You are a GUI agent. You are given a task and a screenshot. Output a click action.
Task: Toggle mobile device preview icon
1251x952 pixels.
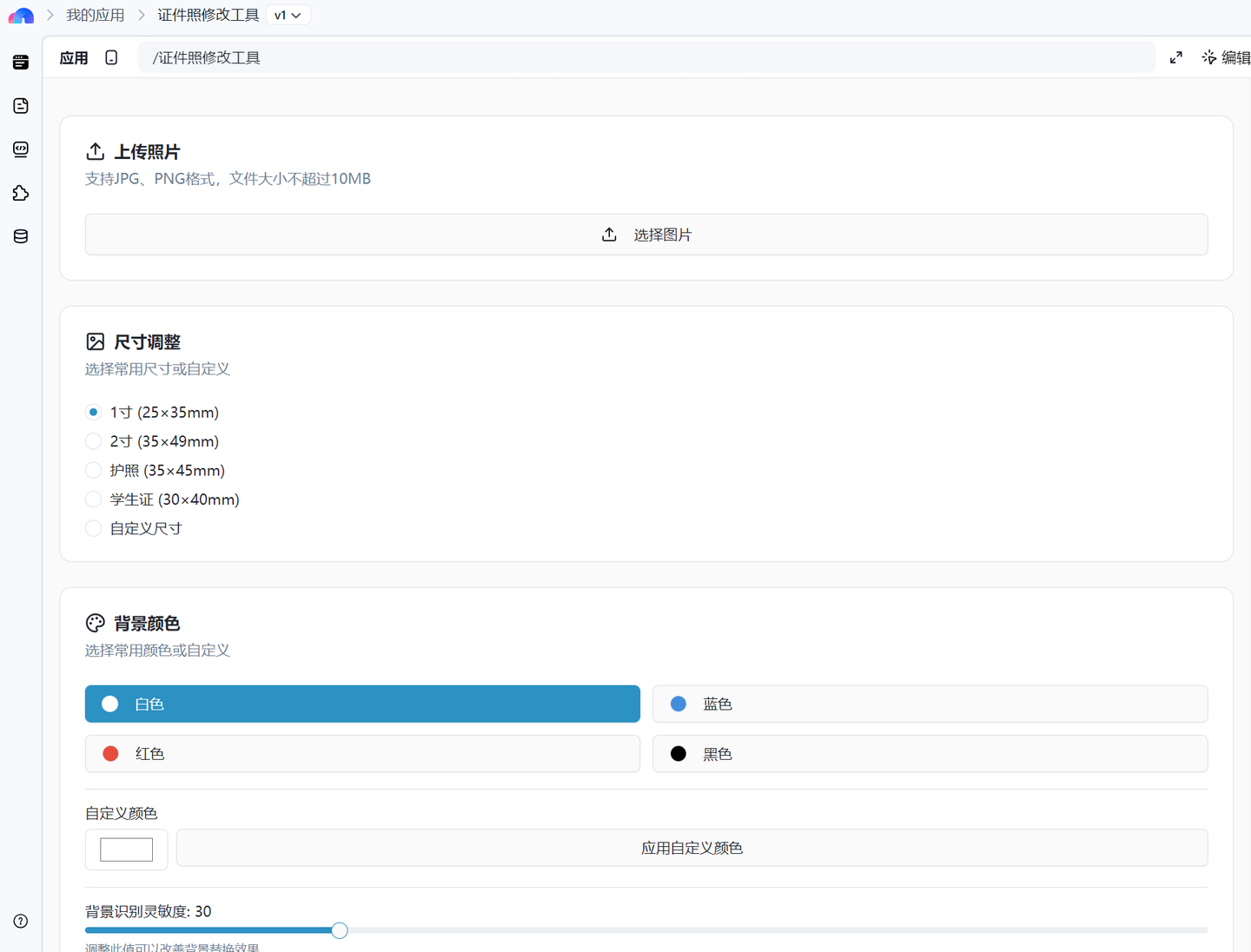click(111, 57)
